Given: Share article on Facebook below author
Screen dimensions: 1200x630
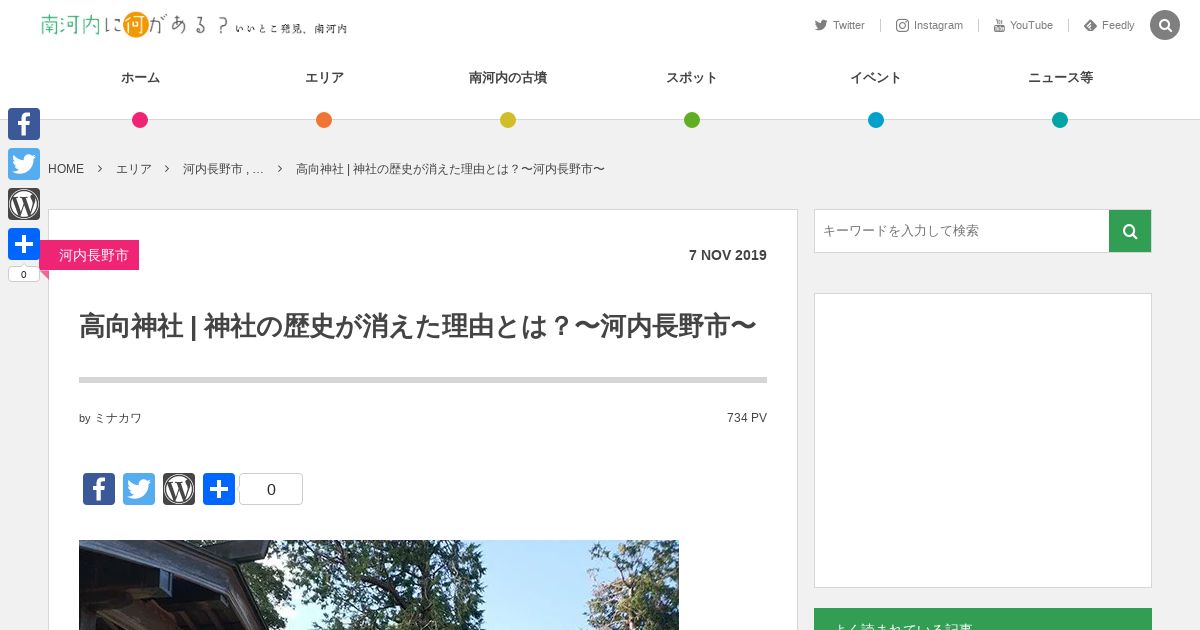Looking at the screenshot, I should tap(99, 489).
